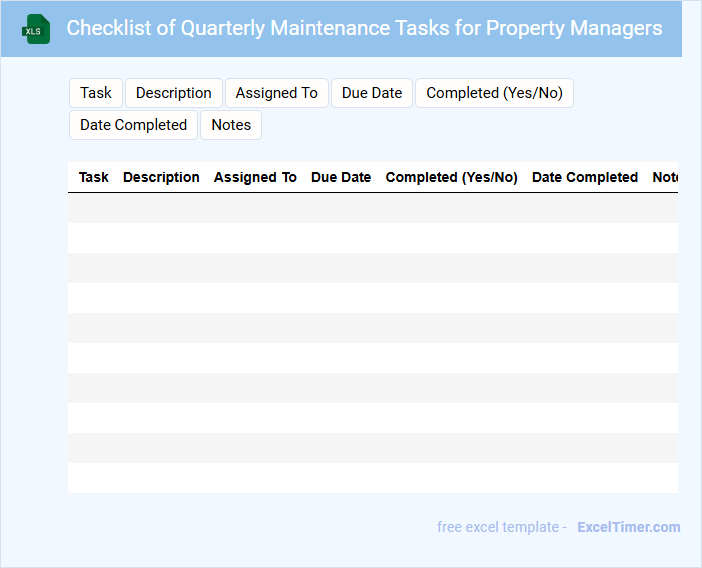Screen dimensions: 702x568
Task: Click the green XLS file icon
Action: (x=36, y=29)
